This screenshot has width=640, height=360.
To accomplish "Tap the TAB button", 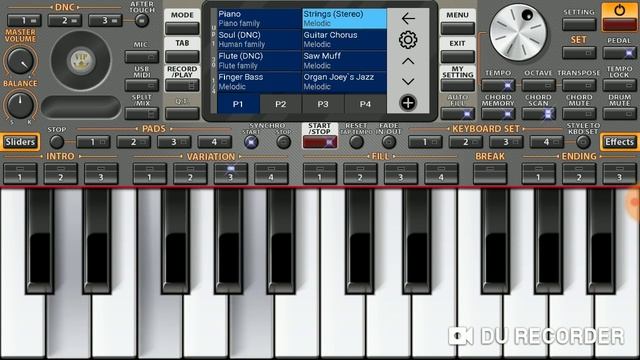I will (x=182, y=57).
